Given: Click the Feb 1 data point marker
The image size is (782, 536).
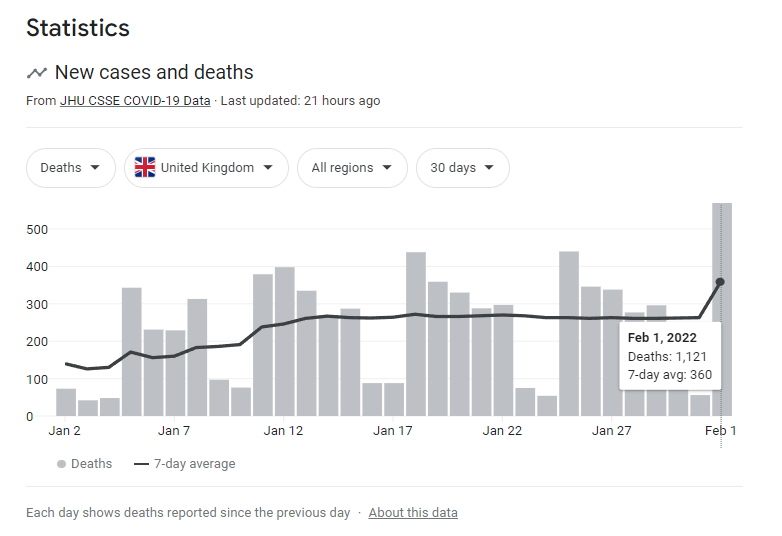Looking at the screenshot, I should (x=720, y=282).
